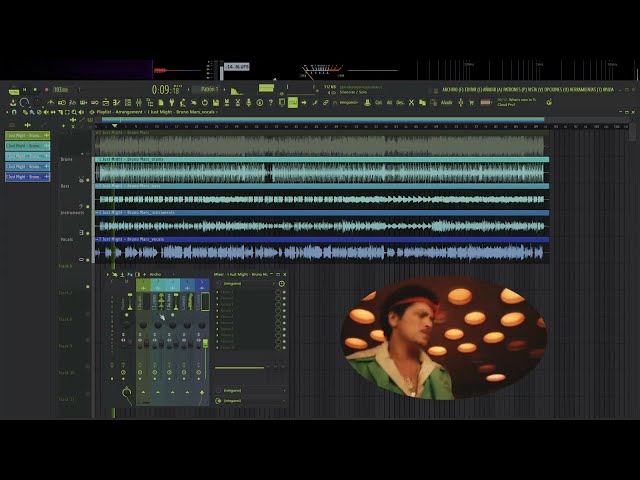This screenshot has height=480, width=640.
Task: Select the playlist zoom magnifier tool
Action: (x=74, y=112)
